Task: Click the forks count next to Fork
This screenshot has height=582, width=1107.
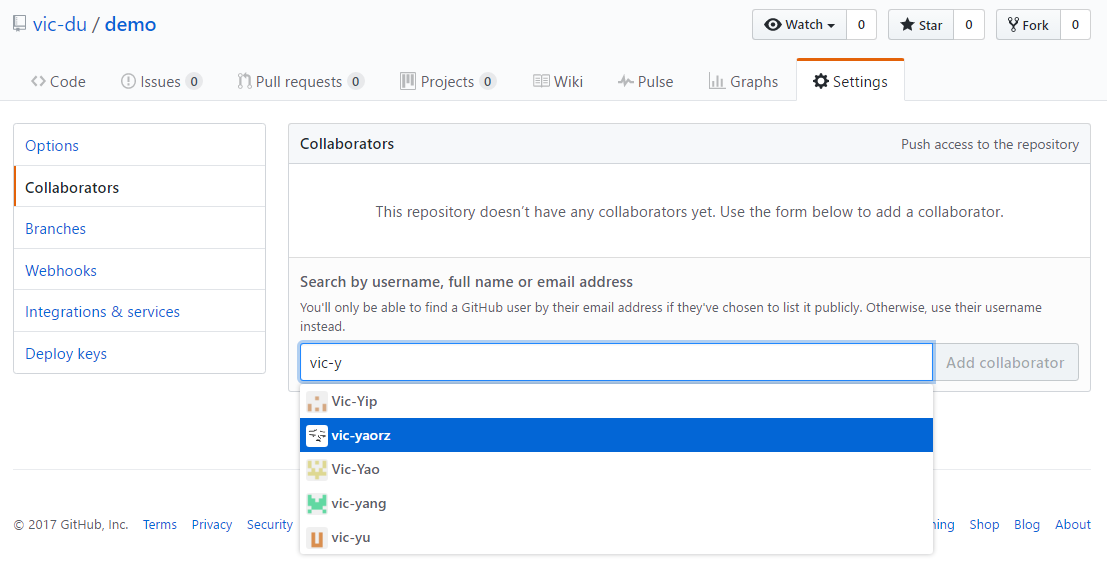Action: click(x=1075, y=25)
